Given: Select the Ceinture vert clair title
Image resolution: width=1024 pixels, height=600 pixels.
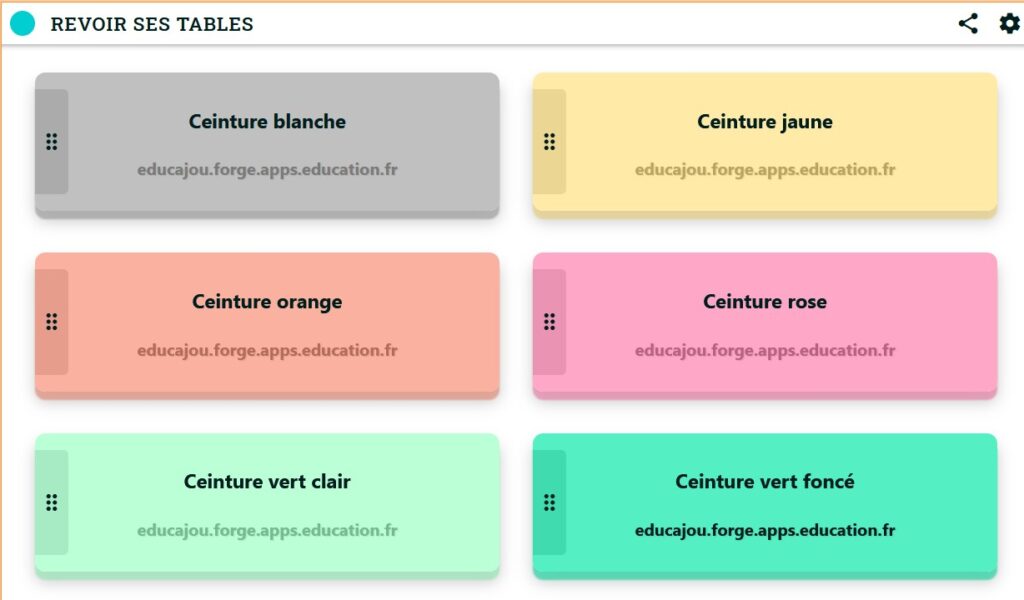Looking at the screenshot, I should click(267, 482).
